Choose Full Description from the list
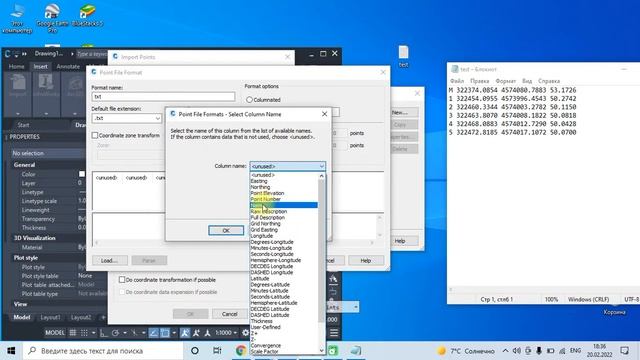This screenshot has width=640, height=360. click(x=284, y=218)
